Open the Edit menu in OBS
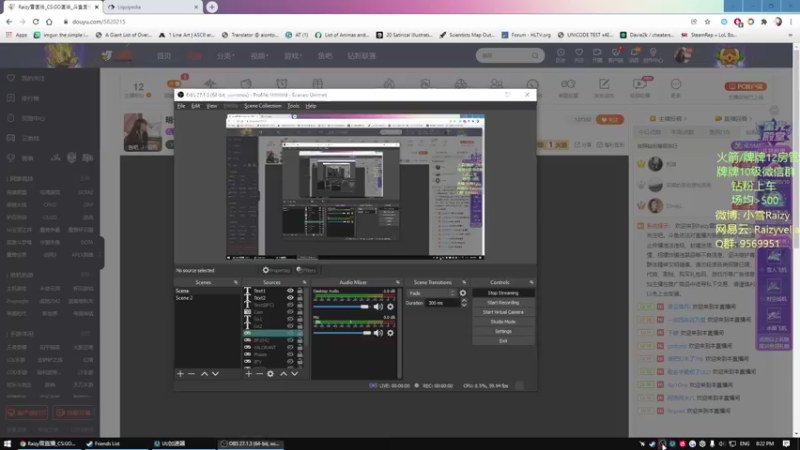 pyautogui.click(x=195, y=106)
